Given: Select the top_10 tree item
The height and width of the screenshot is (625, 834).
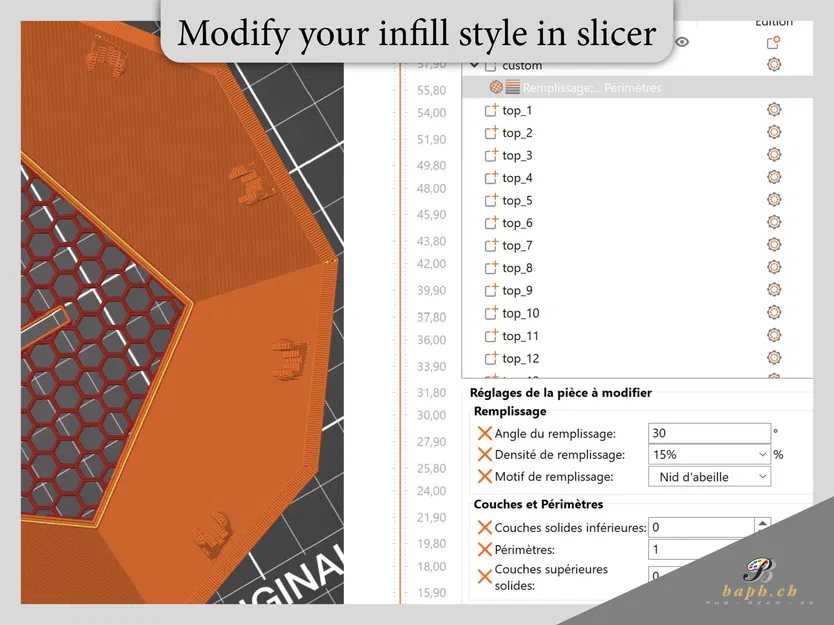Looking at the screenshot, I should pyautogui.click(x=520, y=313).
